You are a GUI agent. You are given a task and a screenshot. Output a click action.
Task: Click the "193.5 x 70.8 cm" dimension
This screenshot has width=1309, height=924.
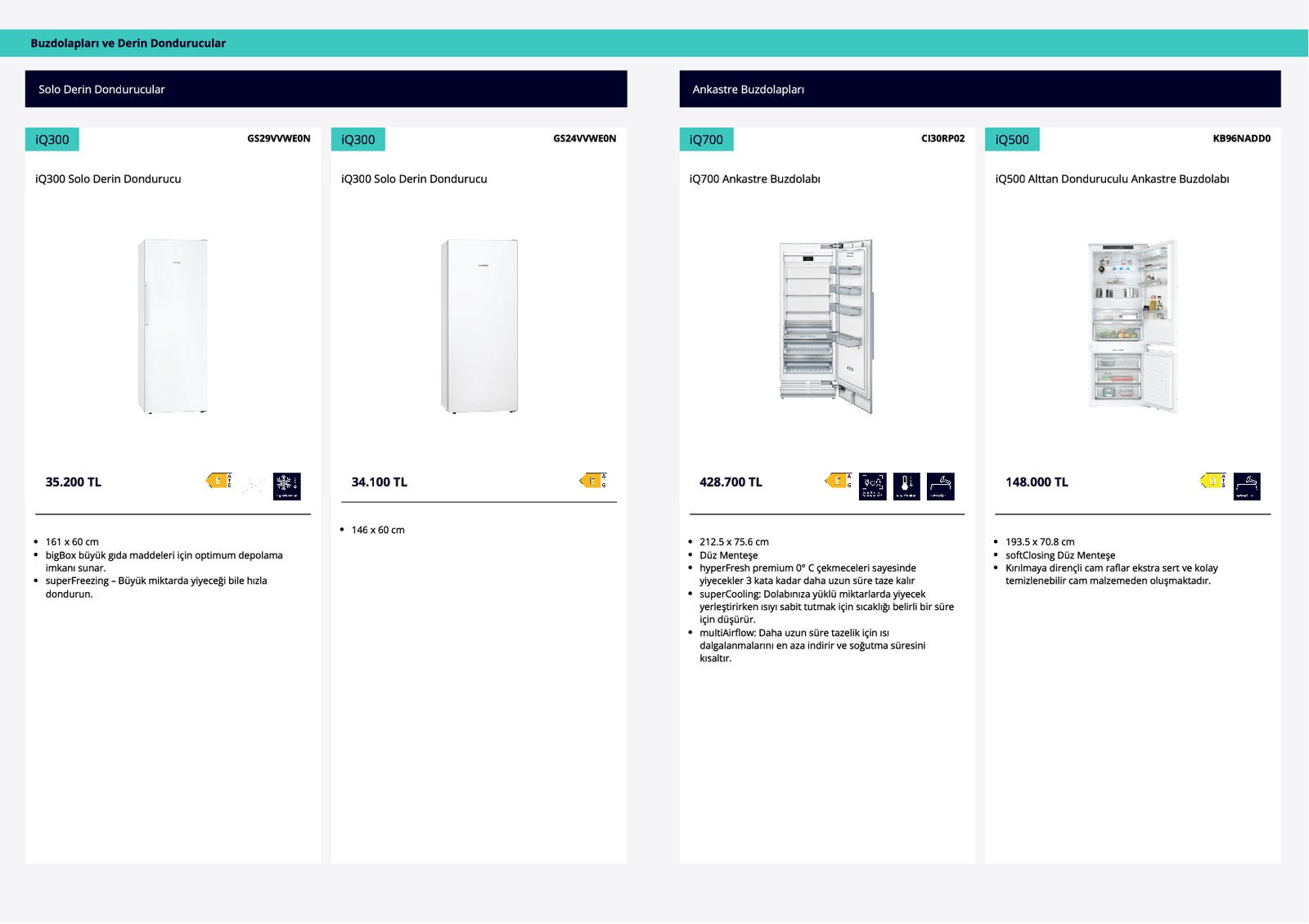(x=1040, y=542)
